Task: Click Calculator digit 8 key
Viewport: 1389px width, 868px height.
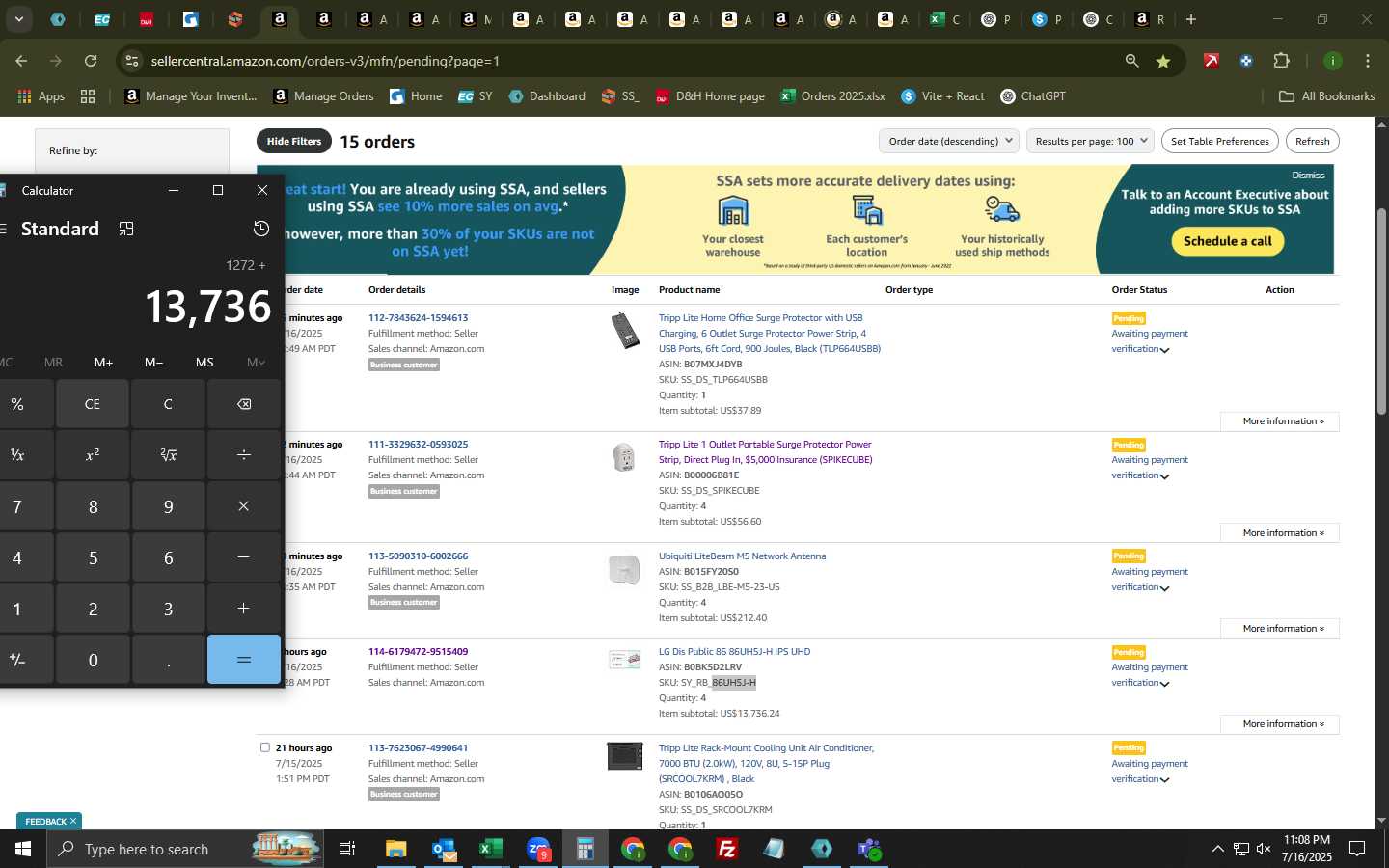Action: [x=93, y=506]
